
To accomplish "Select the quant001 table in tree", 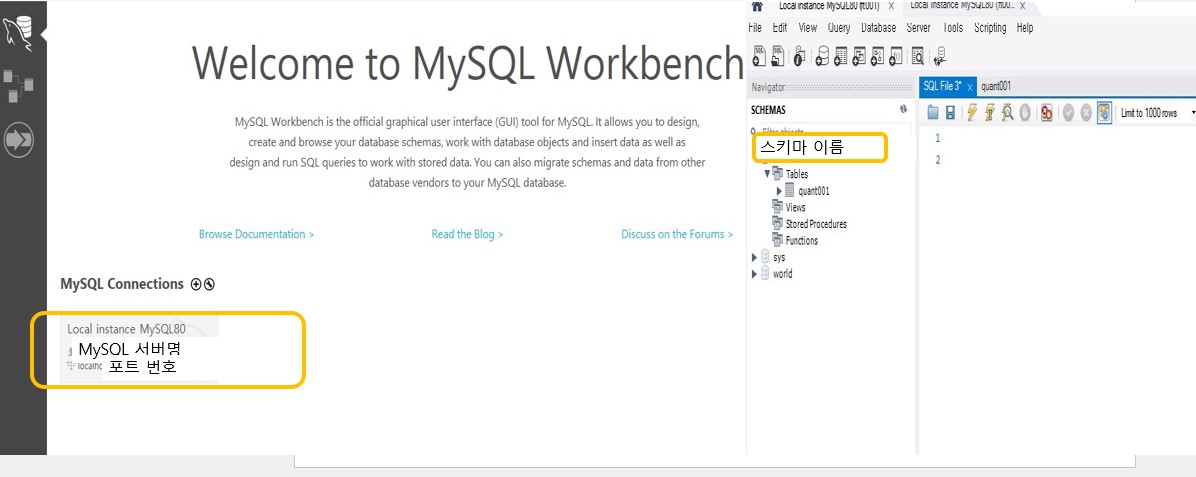I will (x=814, y=191).
